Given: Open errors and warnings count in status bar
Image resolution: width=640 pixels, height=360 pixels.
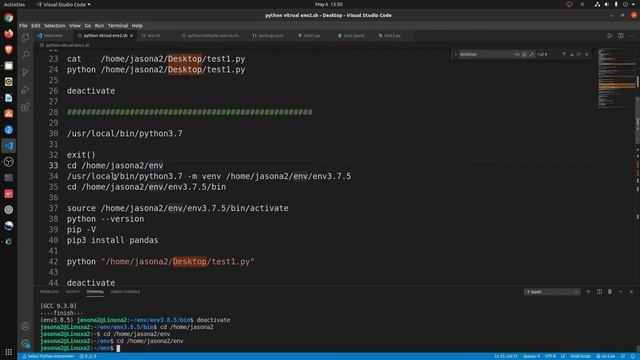Looking at the screenshot, I should 88,356.
